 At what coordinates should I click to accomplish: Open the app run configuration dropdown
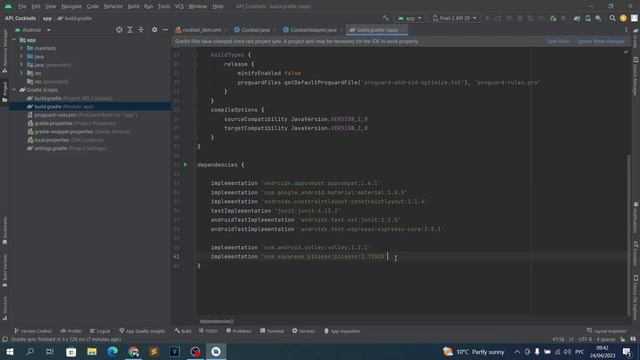click(409, 18)
